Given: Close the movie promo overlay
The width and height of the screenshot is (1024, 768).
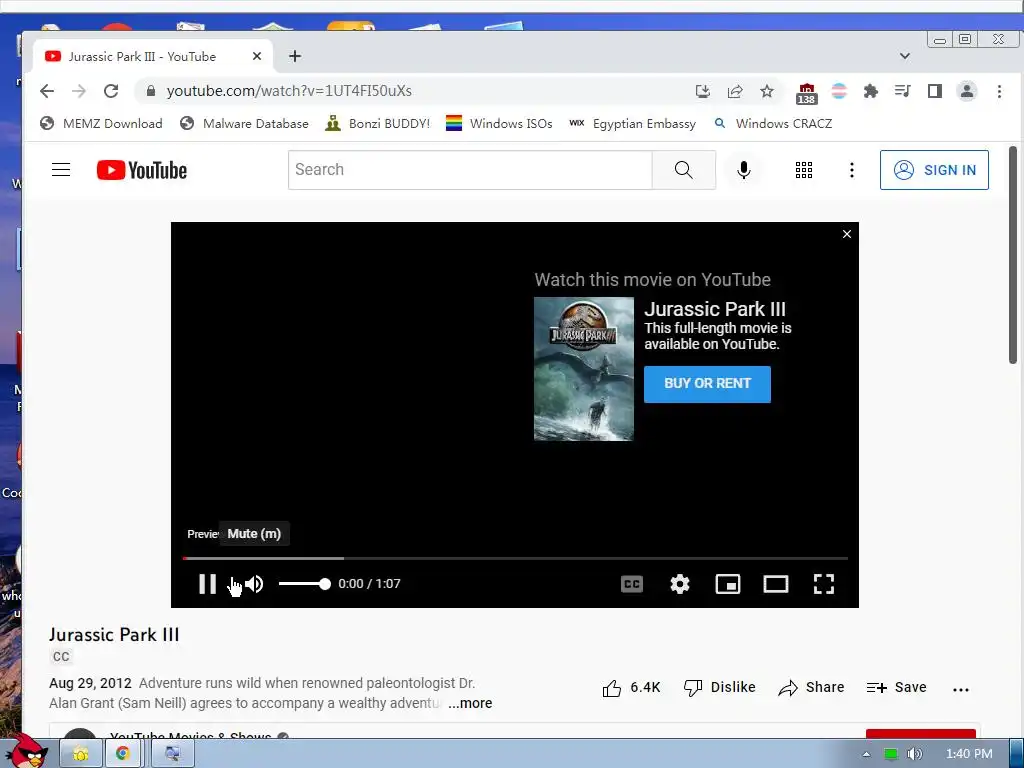Looking at the screenshot, I should (x=847, y=234).
